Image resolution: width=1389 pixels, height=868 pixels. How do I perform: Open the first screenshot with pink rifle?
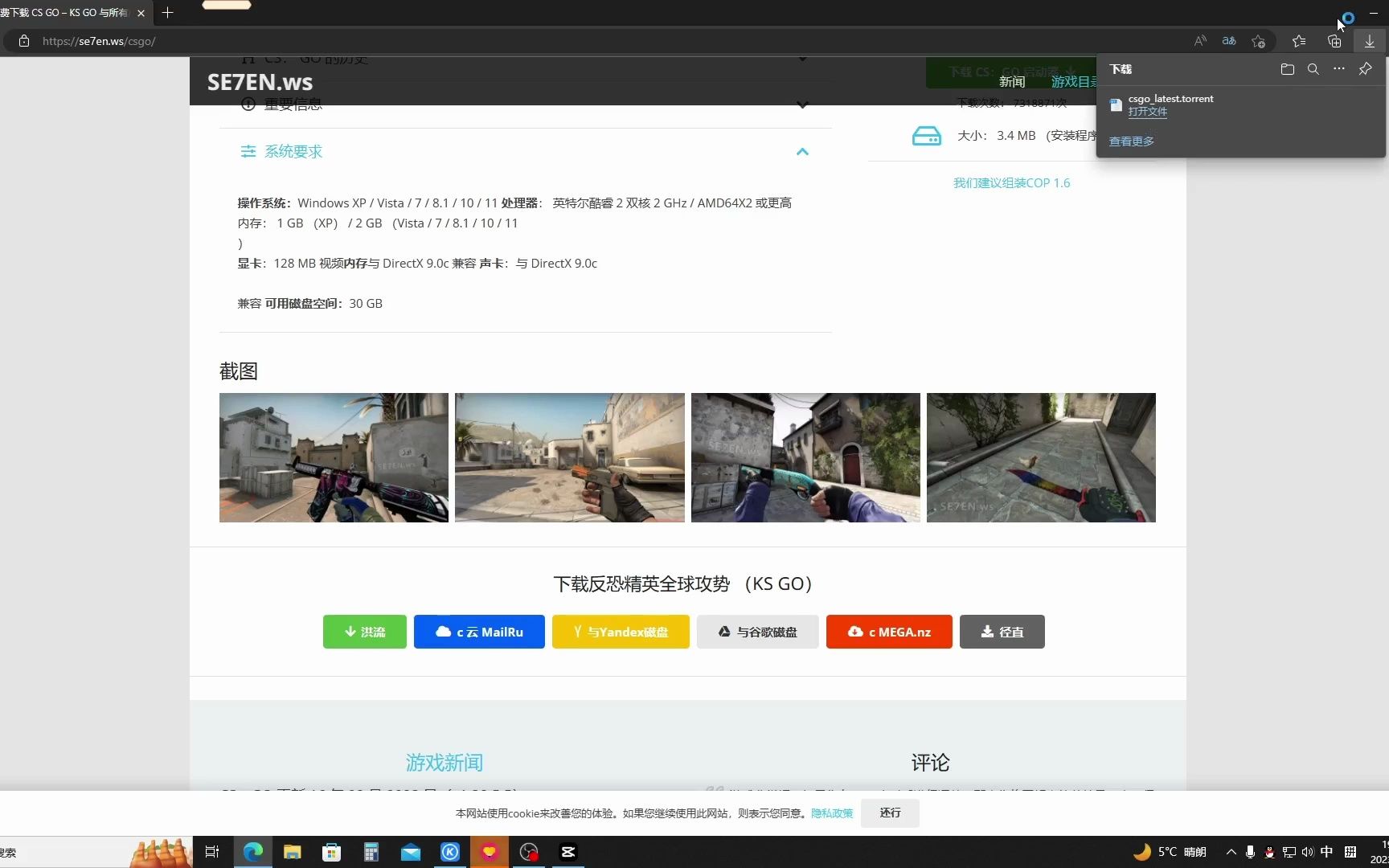pyautogui.click(x=334, y=457)
